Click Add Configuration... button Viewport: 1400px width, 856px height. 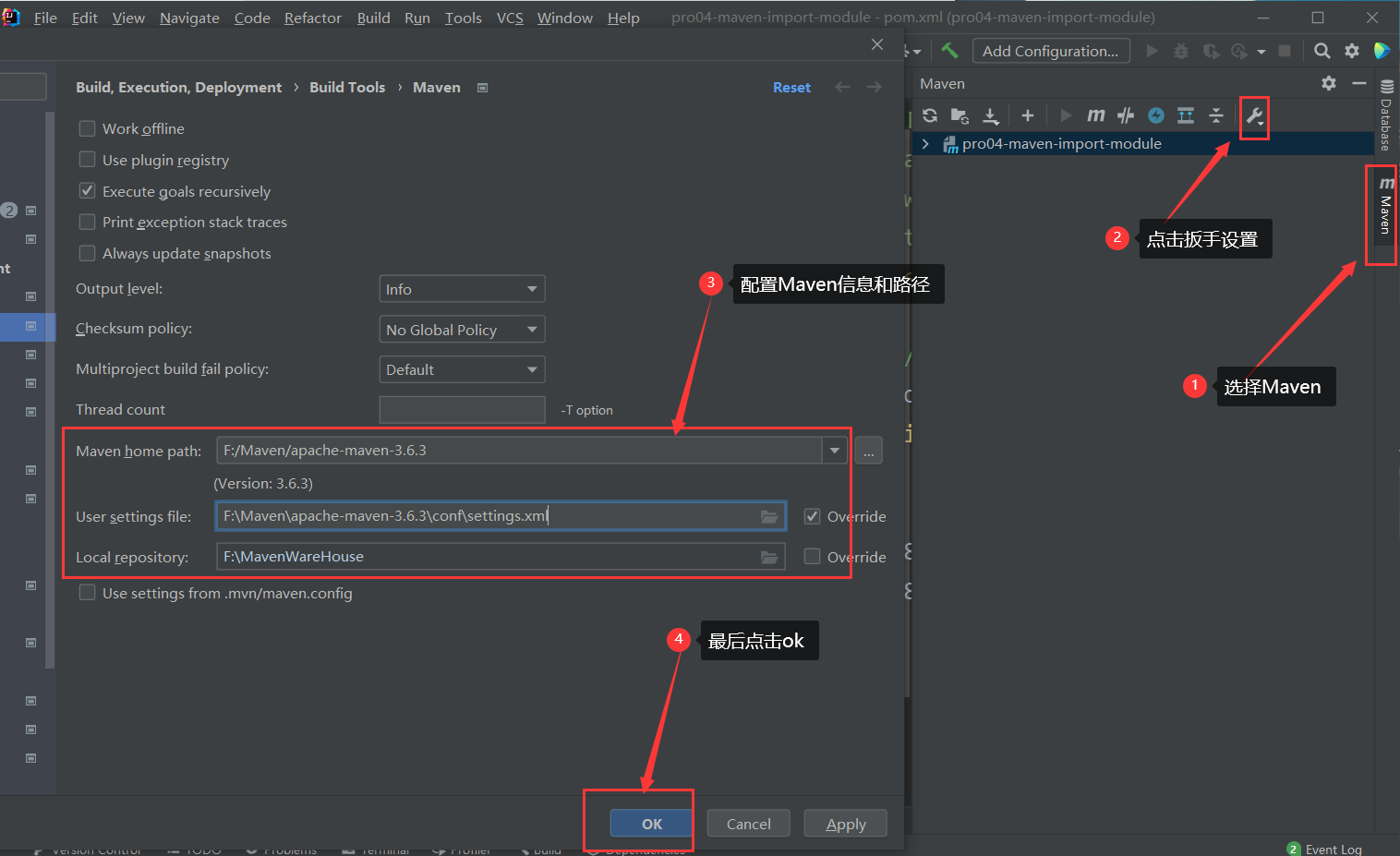pos(1051,51)
